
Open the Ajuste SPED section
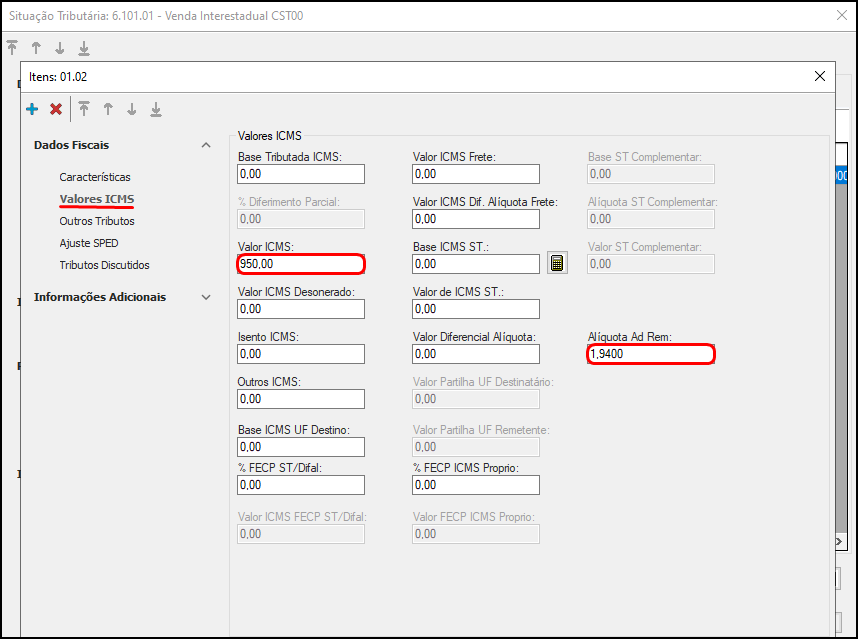point(89,243)
